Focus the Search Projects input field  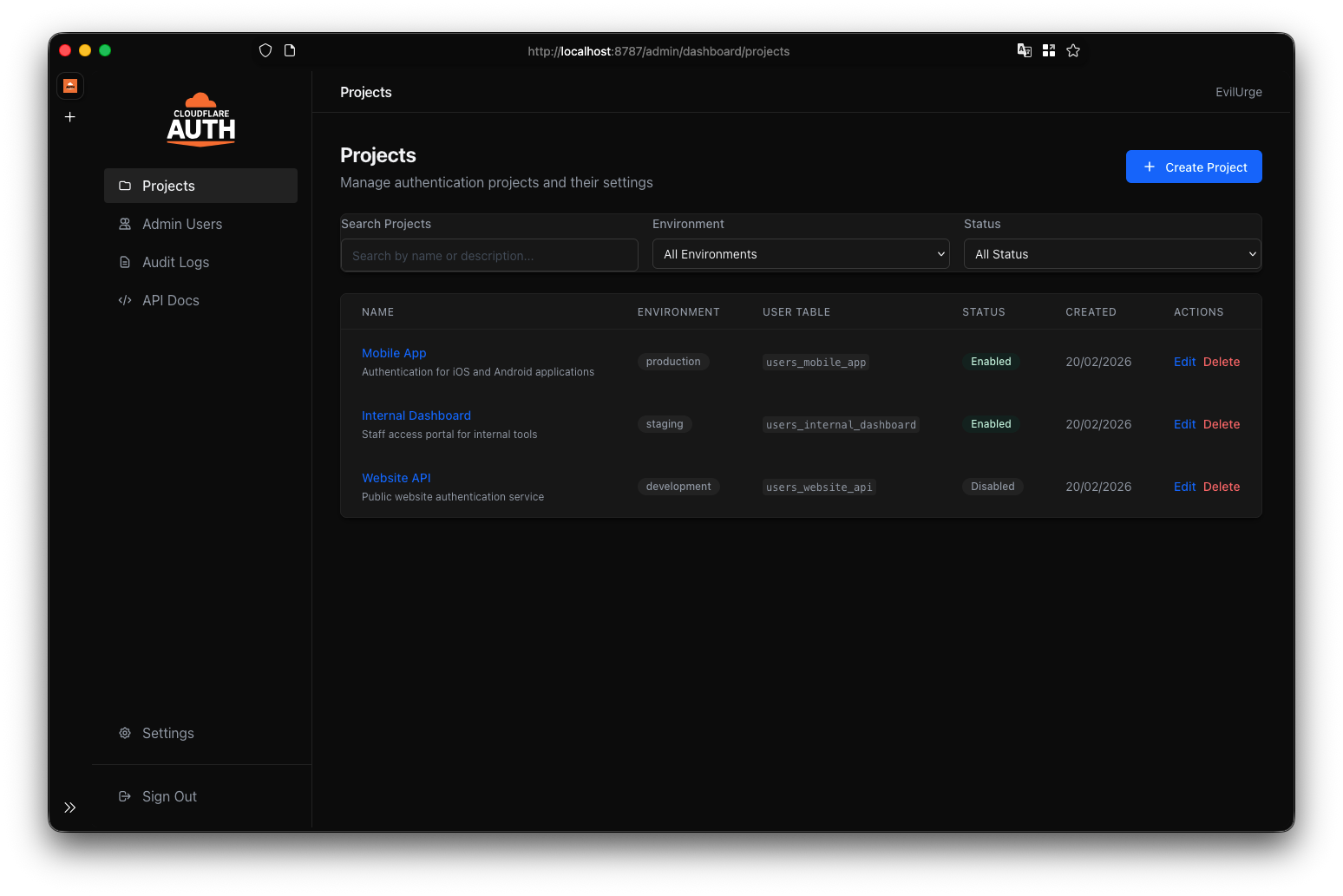489,255
